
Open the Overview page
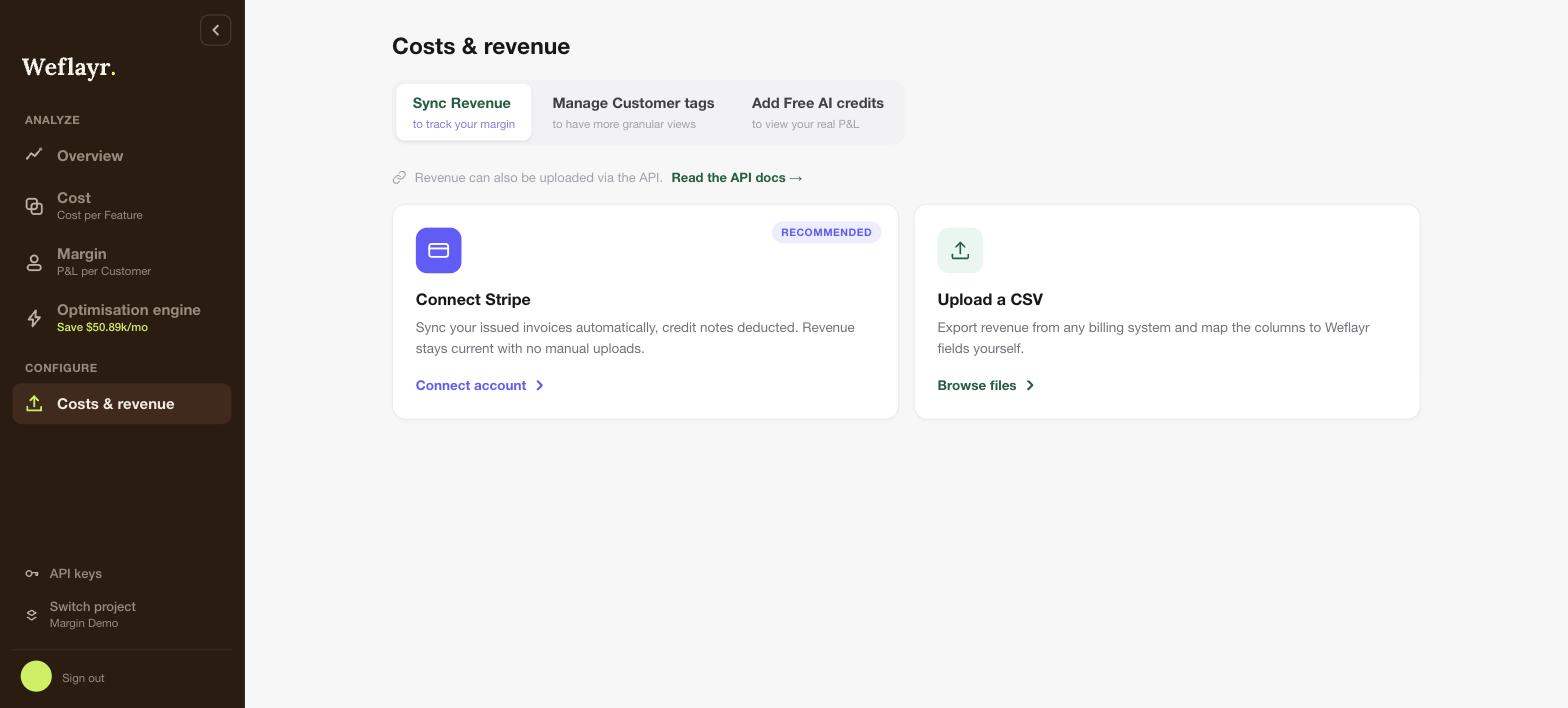point(121,155)
